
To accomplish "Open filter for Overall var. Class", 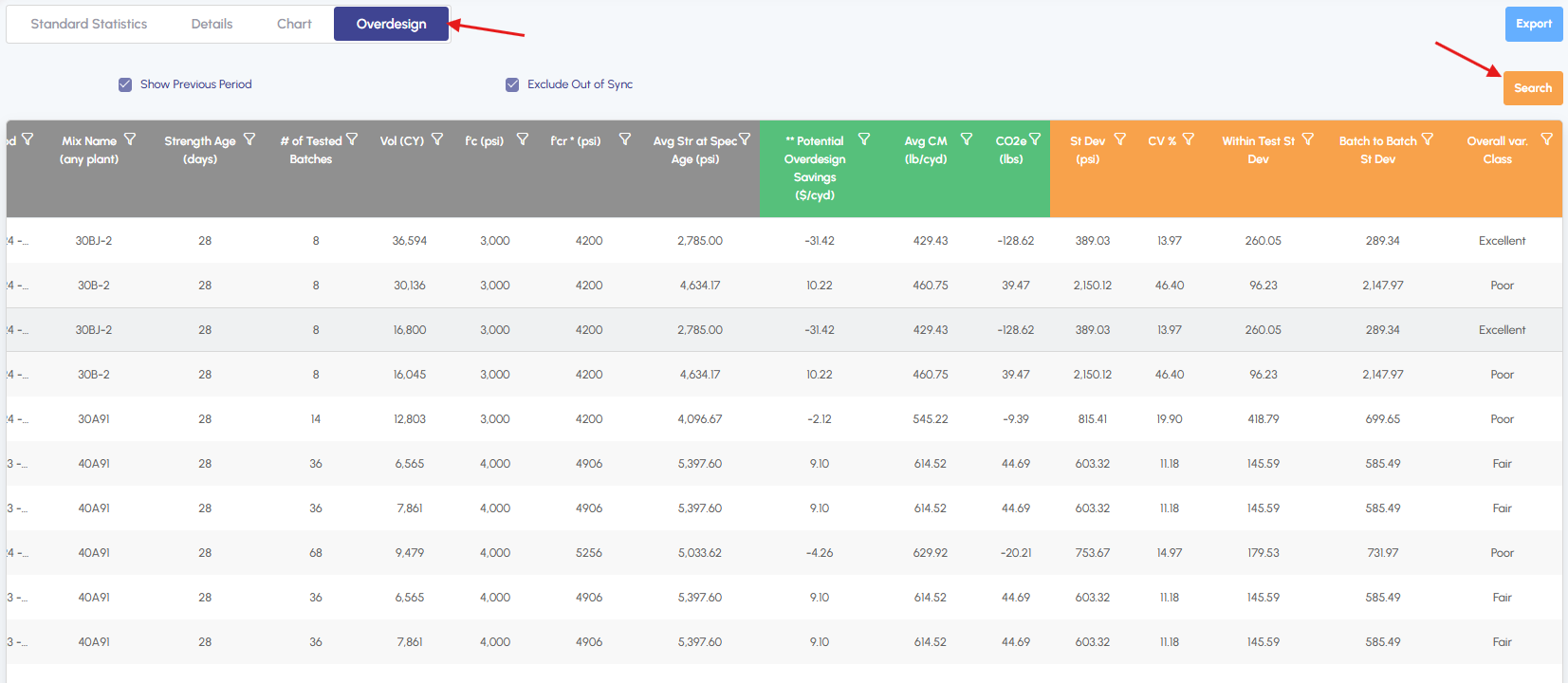I will 1547,139.
